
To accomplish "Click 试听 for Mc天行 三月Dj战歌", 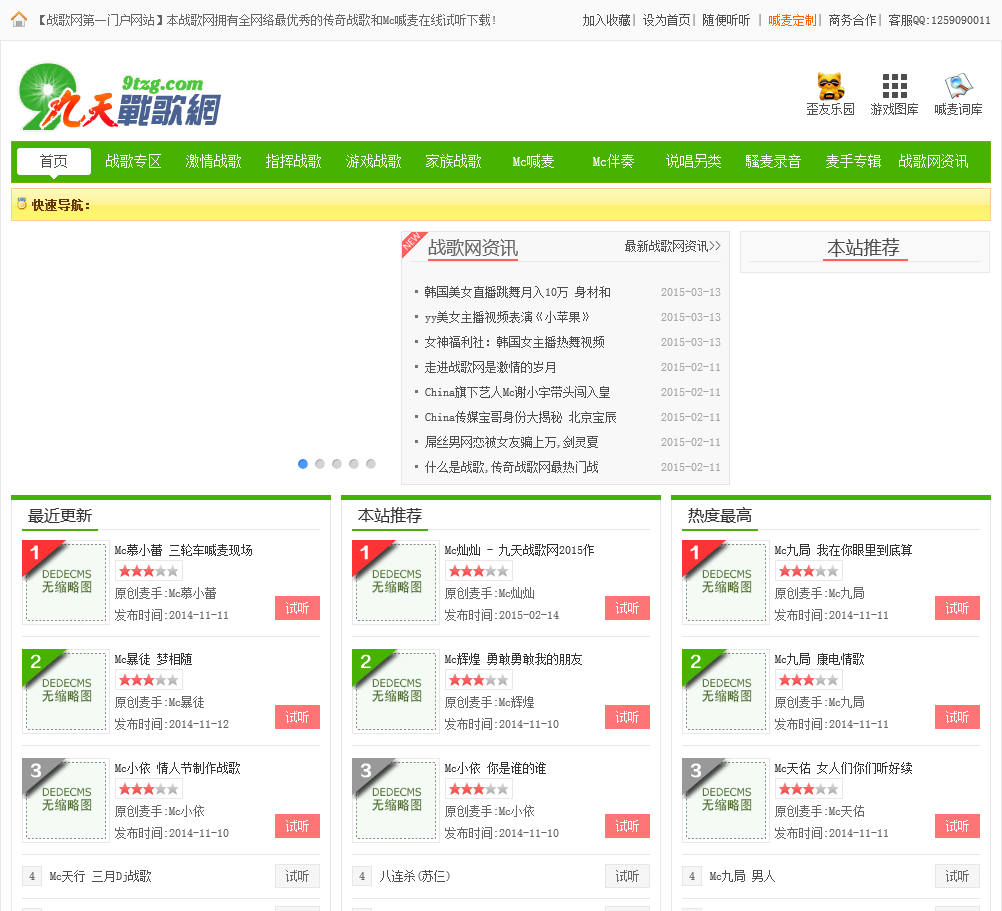I will pos(297,876).
